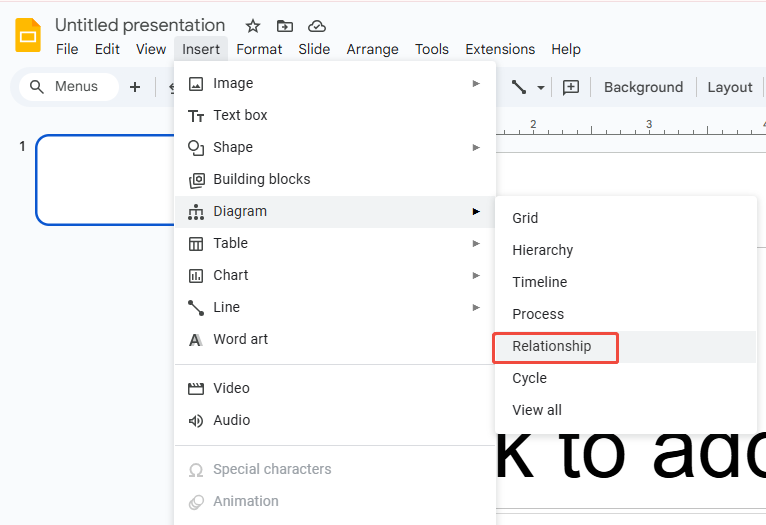Open the Format menu
This screenshot has height=525, width=766.
(x=259, y=49)
